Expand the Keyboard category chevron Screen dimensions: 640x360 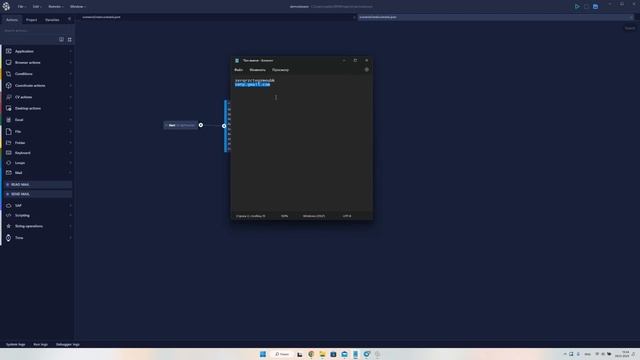point(70,153)
